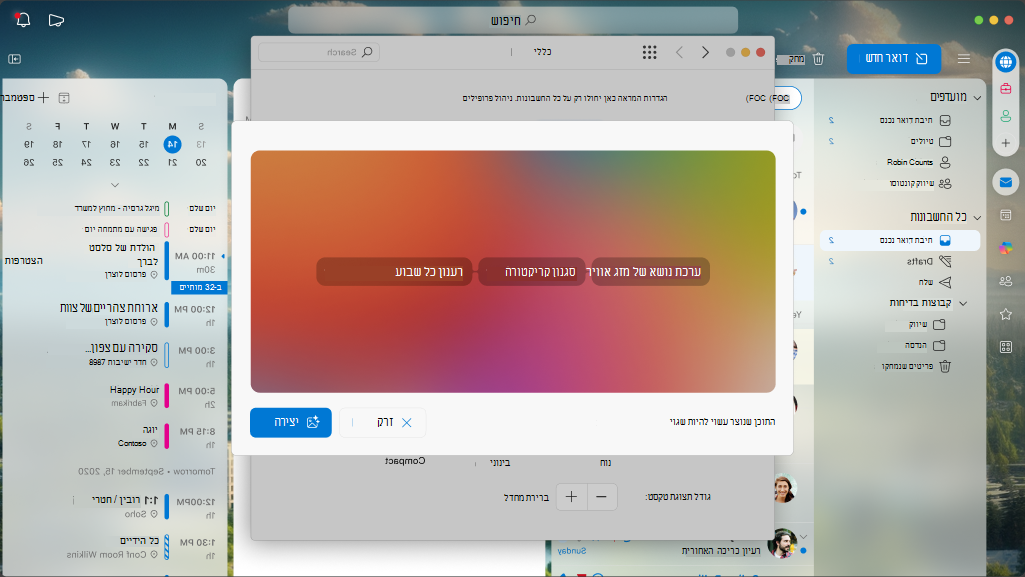Click the Create button (יצירה)
The width and height of the screenshot is (1025, 577).
click(x=291, y=422)
